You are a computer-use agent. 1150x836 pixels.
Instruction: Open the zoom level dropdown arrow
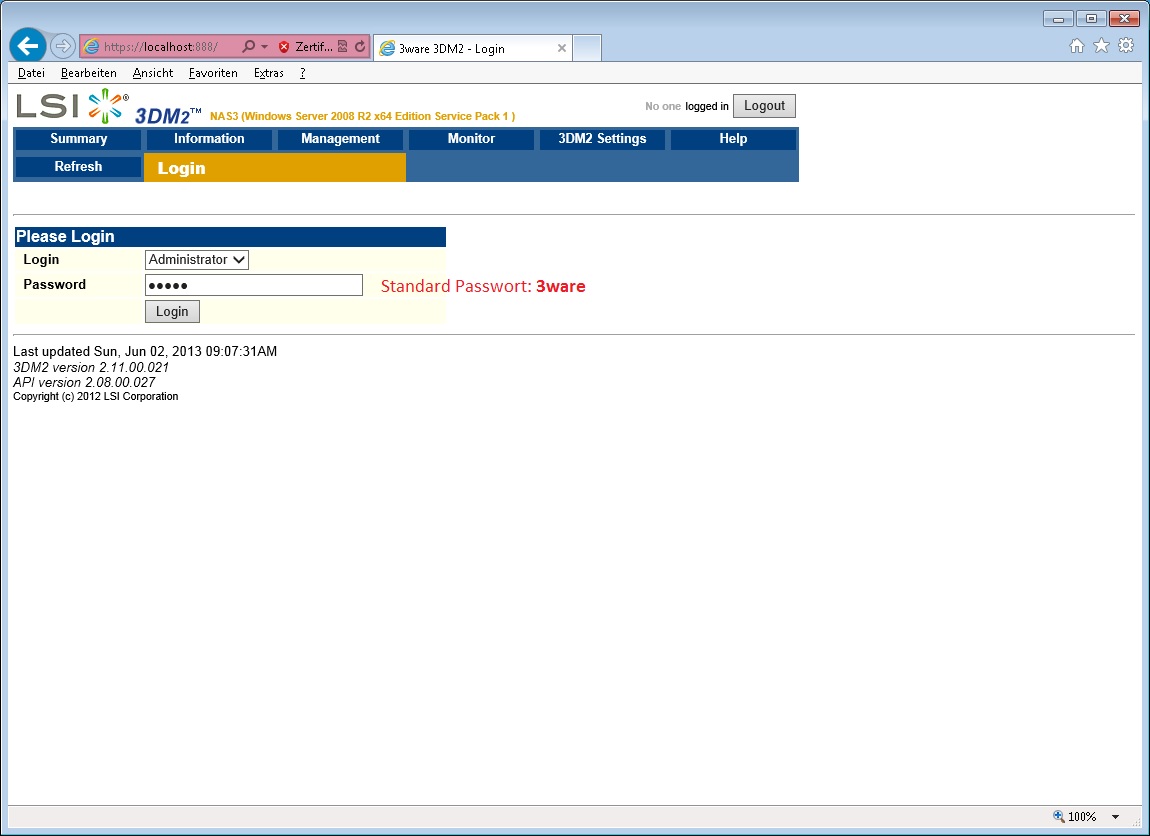pos(1116,817)
